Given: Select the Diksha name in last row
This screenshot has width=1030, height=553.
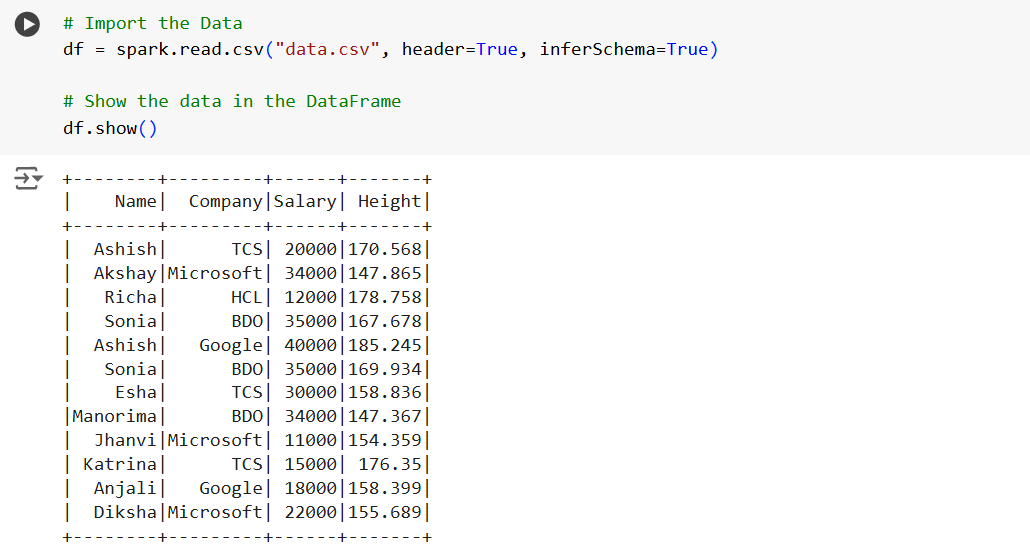Looking at the screenshot, I should tap(125, 512).
